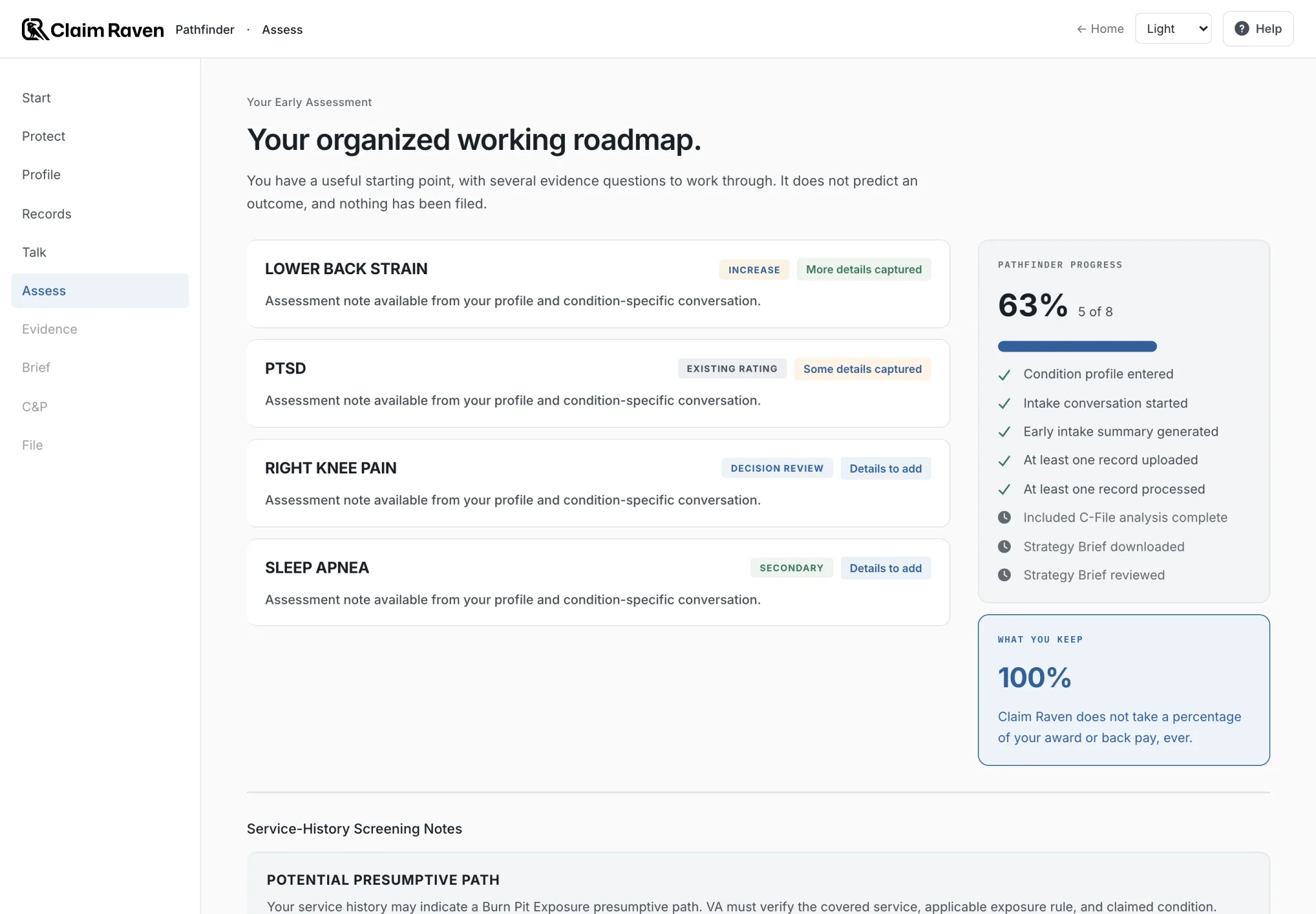The height and width of the screenshot is (914, 1316).
Task: Click checkmark beside Early intake summary generated
Action: tap(1005, 432)
